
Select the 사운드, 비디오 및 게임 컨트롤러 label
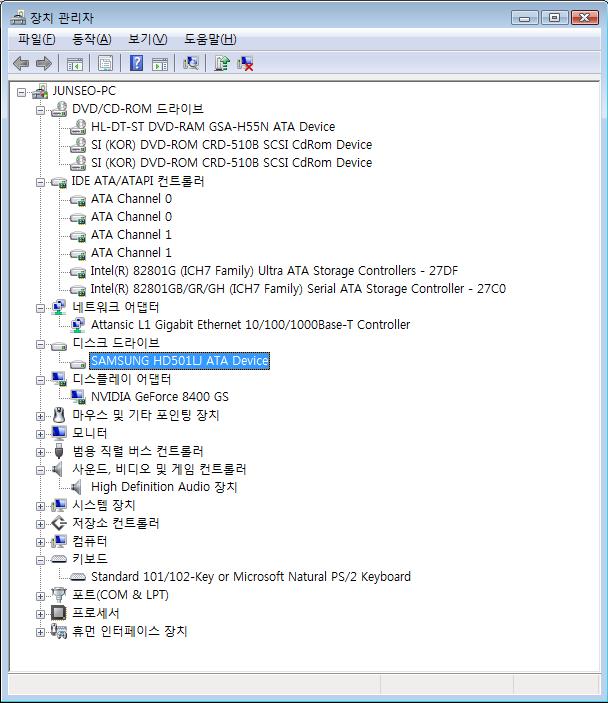(x=159, y=469)
